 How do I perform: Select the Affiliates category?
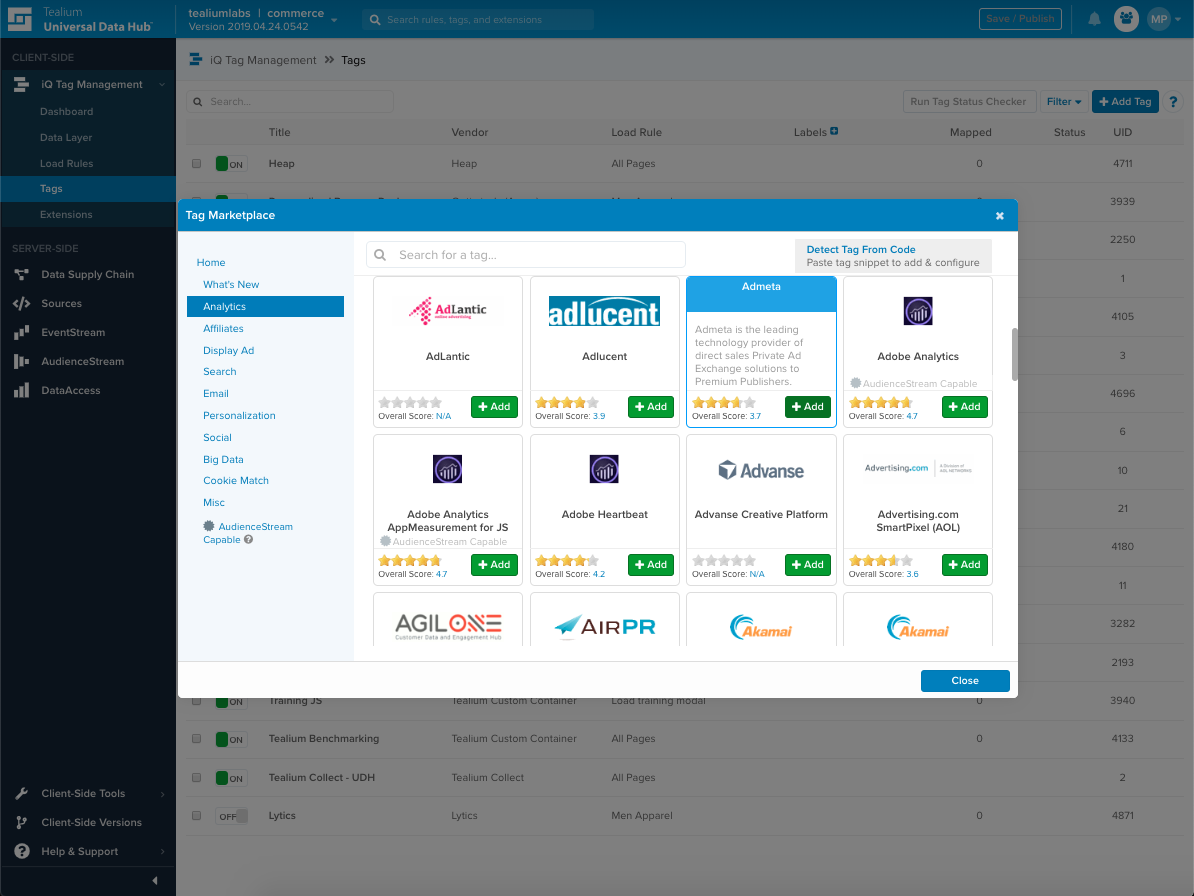(x=223, y=328)
